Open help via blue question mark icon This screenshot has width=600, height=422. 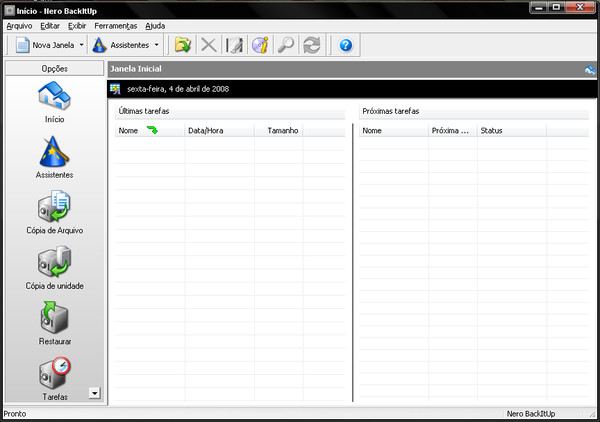pyautogui.click(x=346, y=45)
